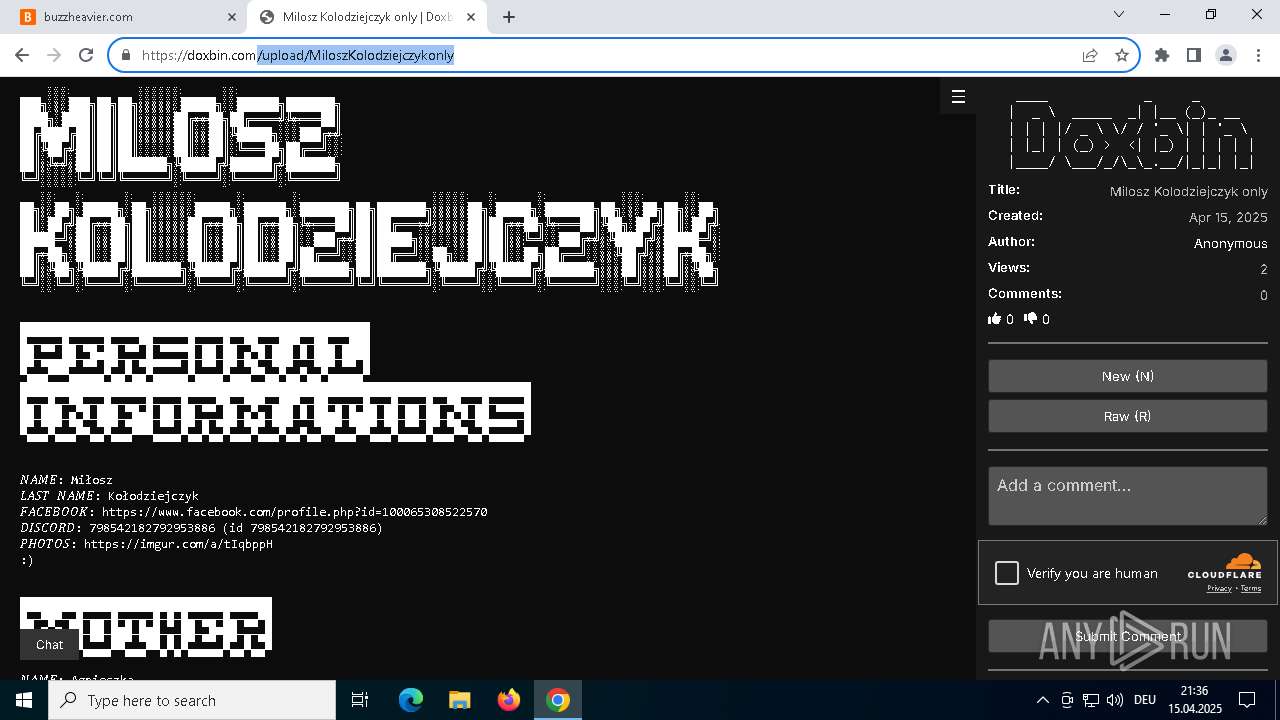1280x720 pixels.
Task: Launch Firefox from the taskbar
Action: 508,700
